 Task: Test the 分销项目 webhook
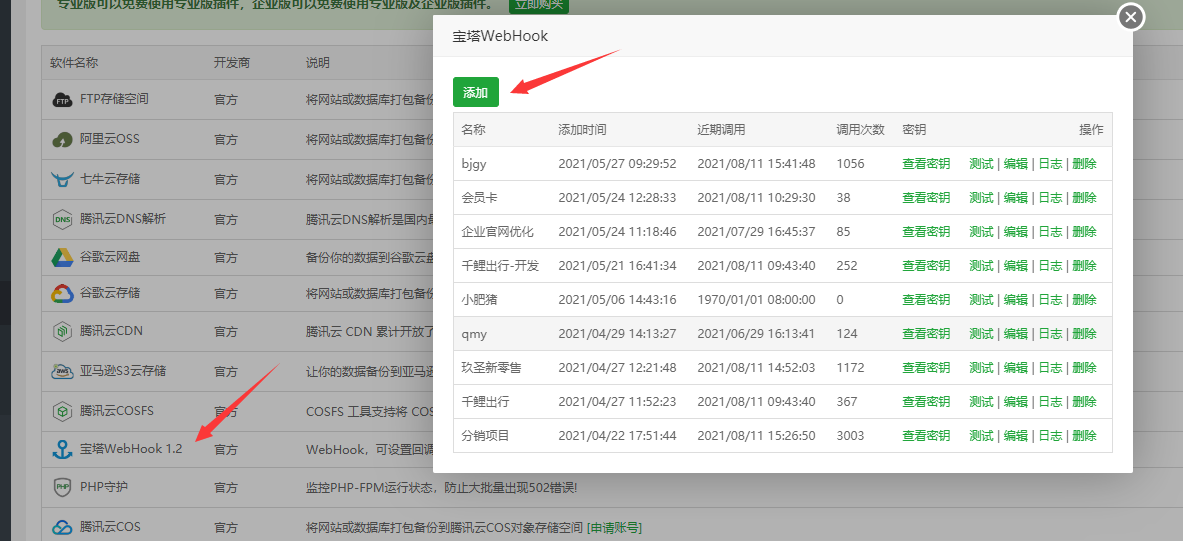point(982,435)
